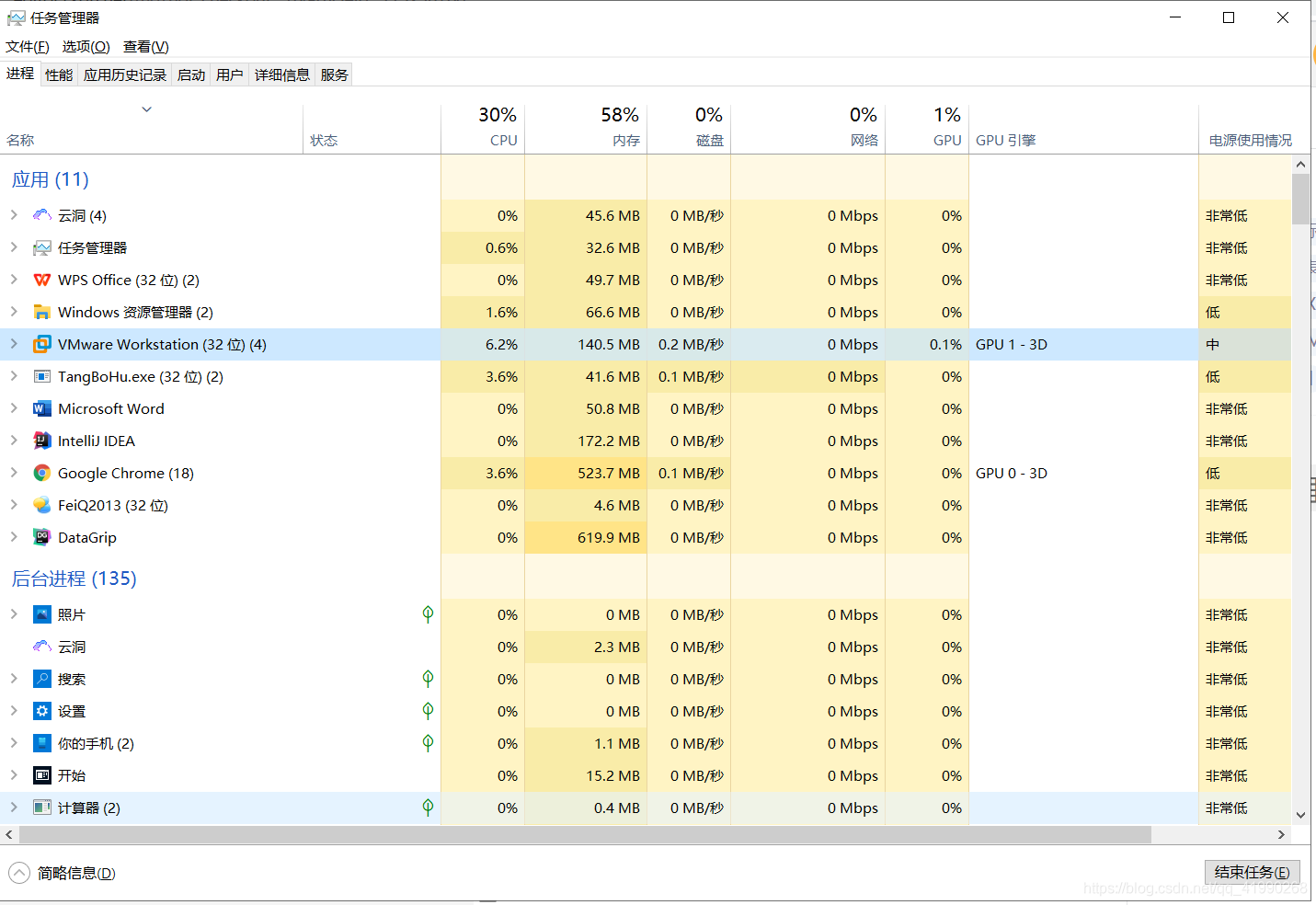
Task: Click the DataGrip icon
Action: point(41,537)
